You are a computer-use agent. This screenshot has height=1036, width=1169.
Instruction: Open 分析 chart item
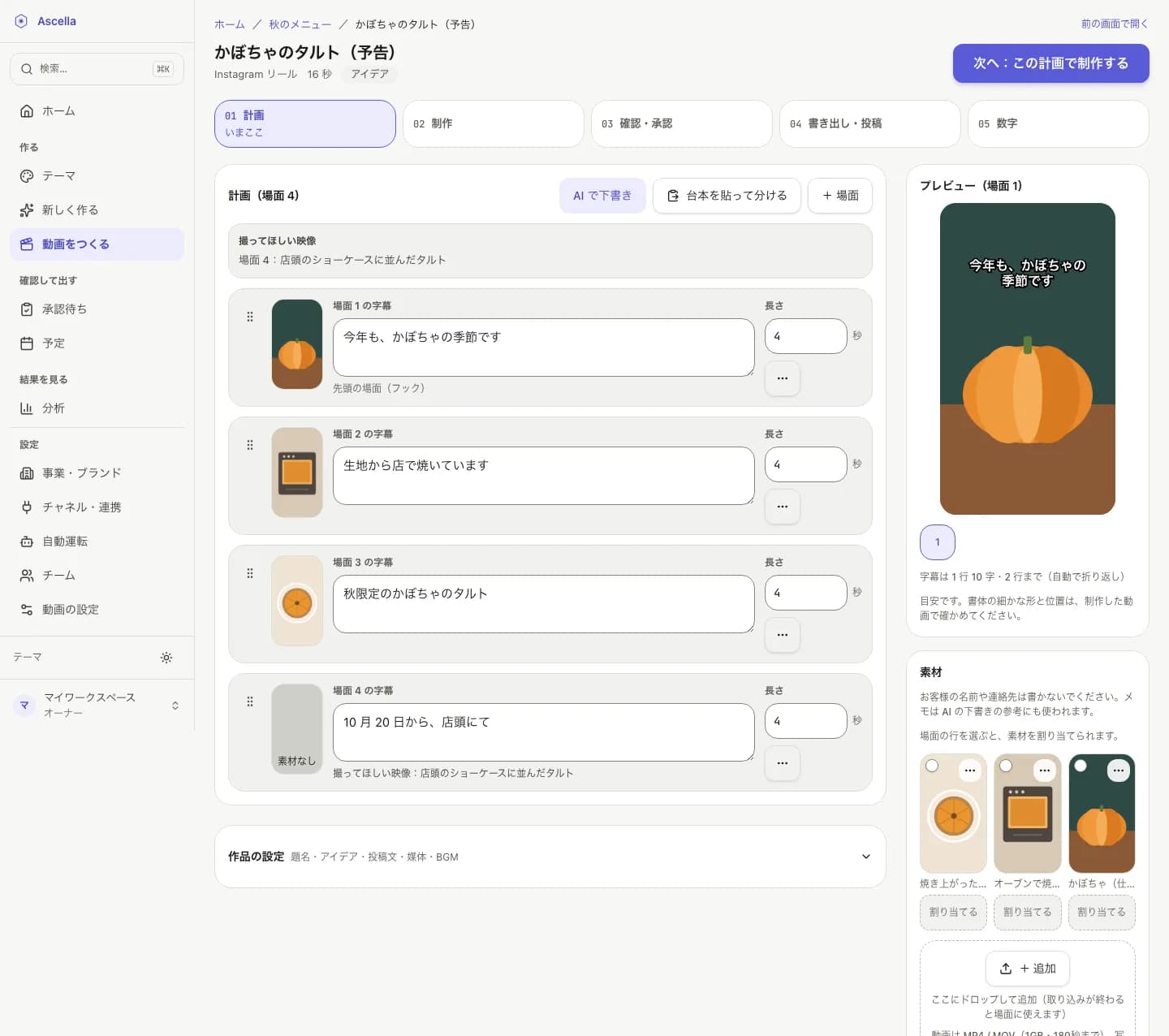[97, 408]
